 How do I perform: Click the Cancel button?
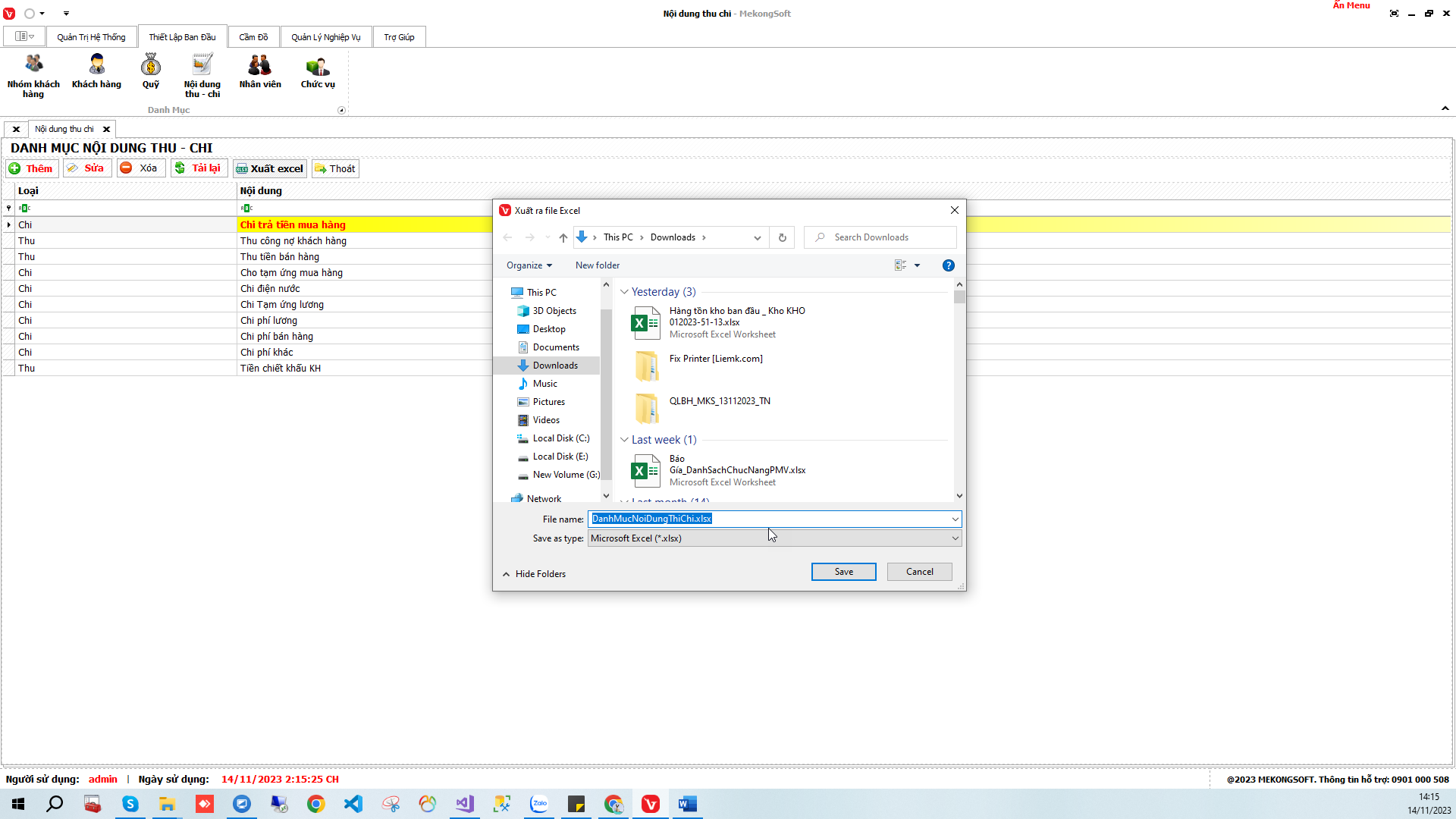tap(919, 572)
